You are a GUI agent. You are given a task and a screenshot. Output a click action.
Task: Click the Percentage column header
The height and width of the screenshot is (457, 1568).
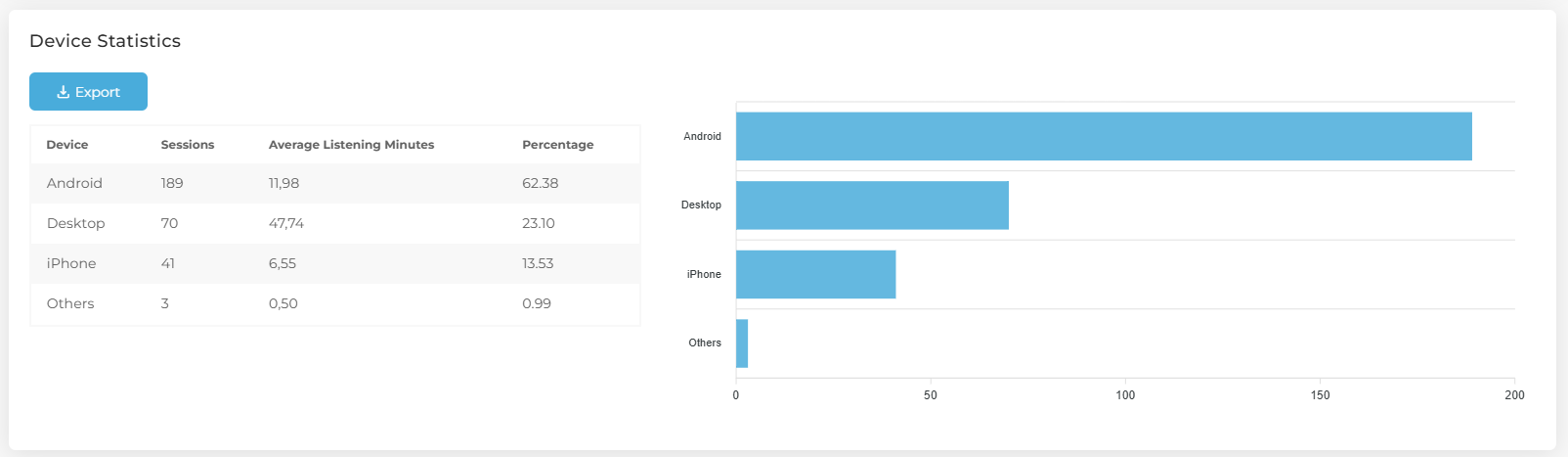pos(557,144)
